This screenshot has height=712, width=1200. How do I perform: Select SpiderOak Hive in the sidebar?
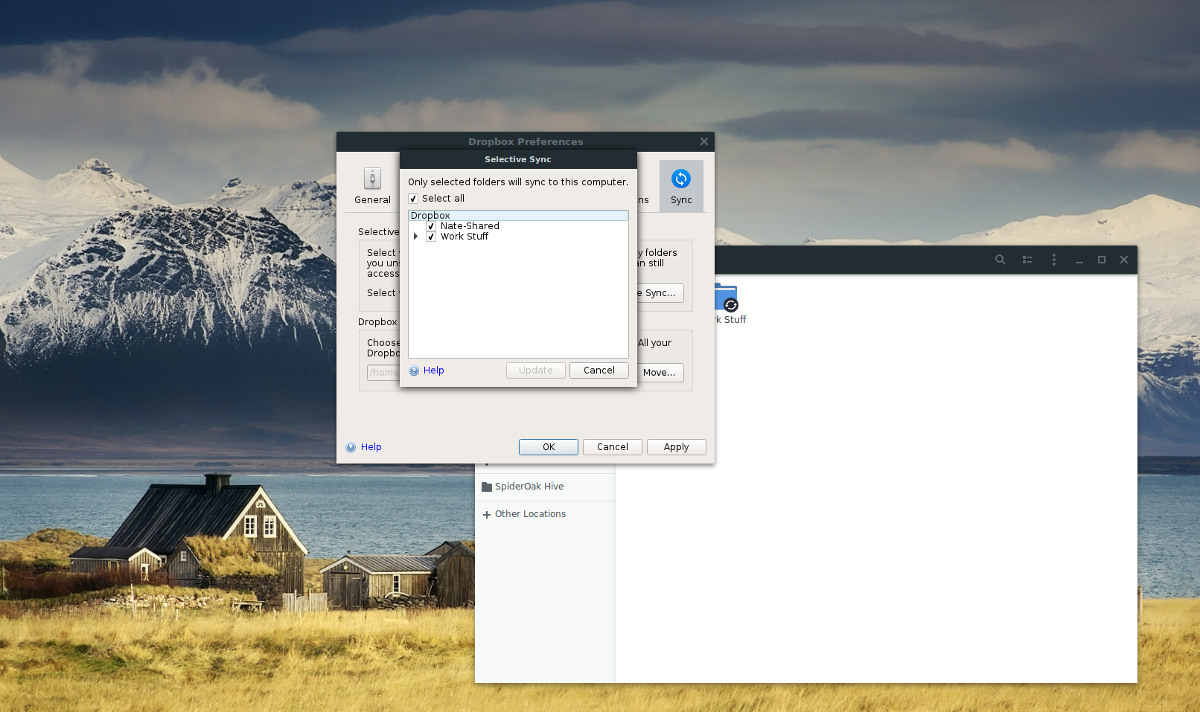(x=530, y=486)
